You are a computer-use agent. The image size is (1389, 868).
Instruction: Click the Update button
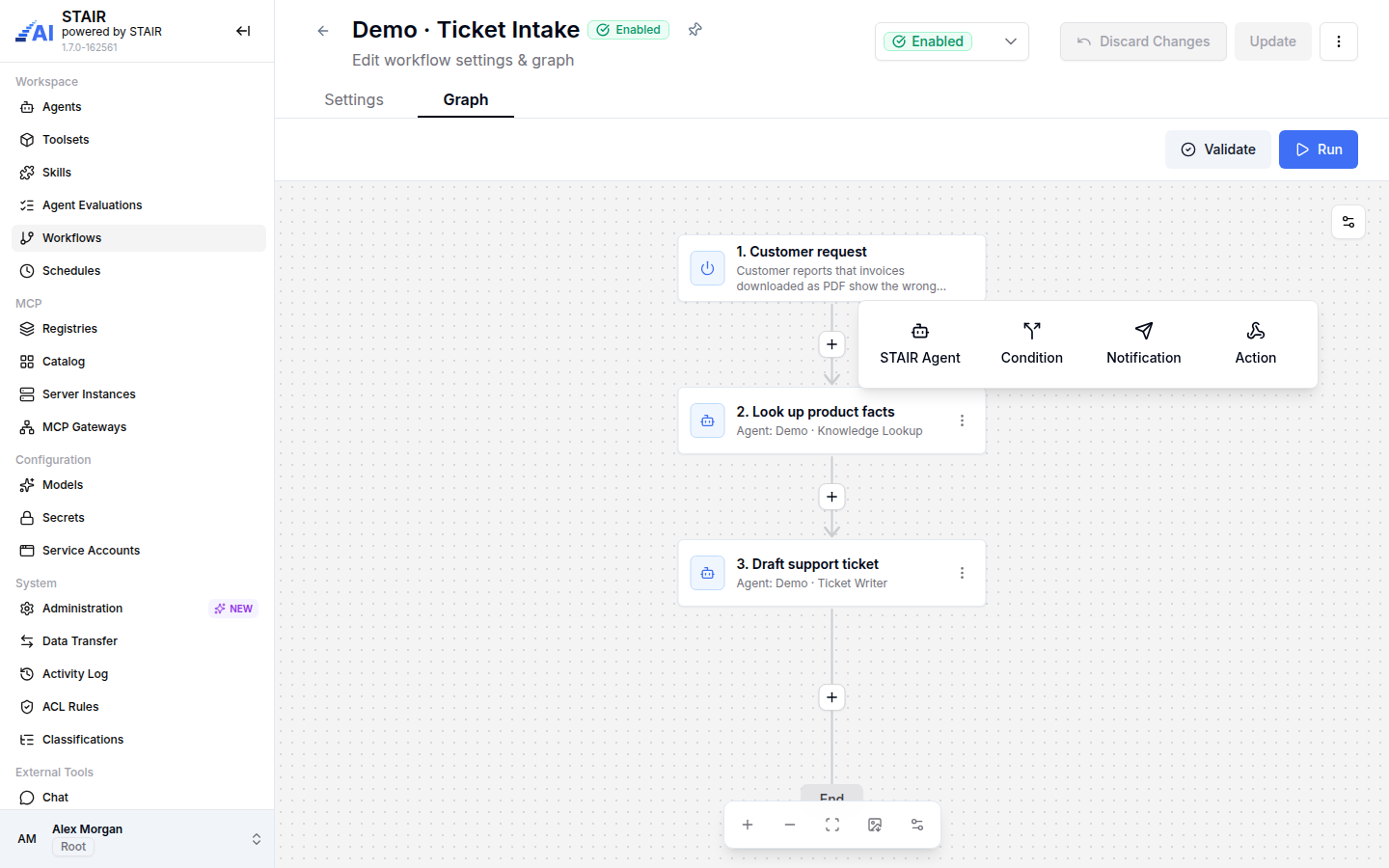point(1273,41)
